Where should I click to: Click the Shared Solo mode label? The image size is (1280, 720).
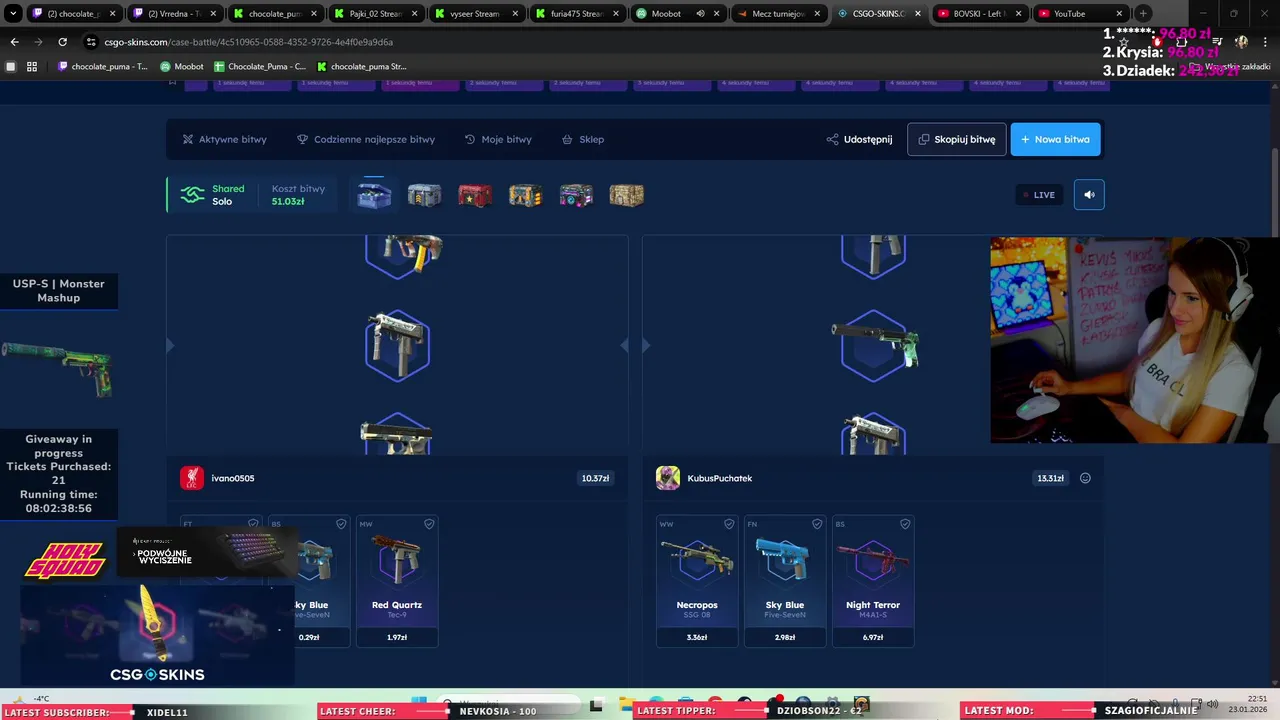[228, 195]
